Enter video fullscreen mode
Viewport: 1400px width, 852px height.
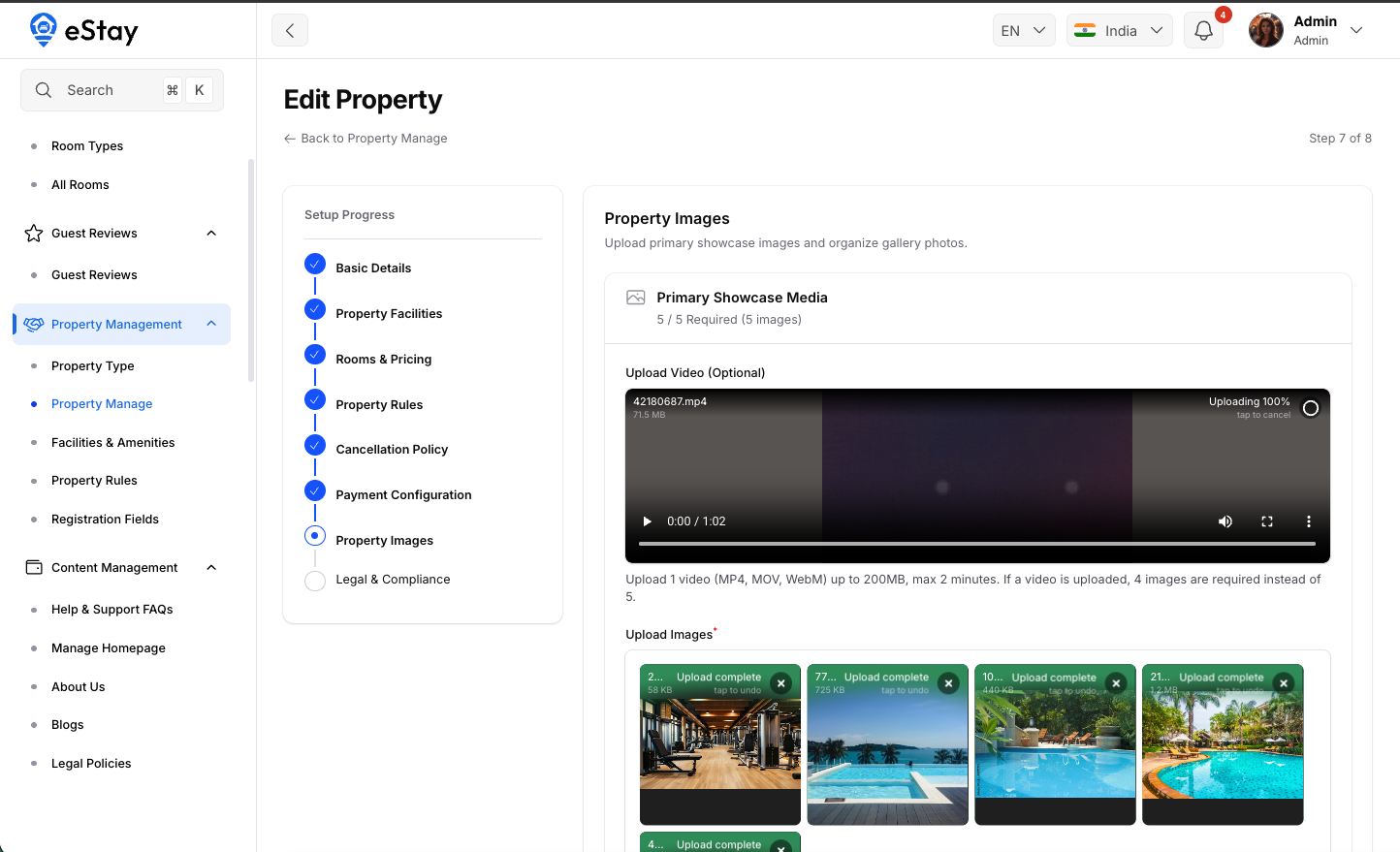pos(1267,521)
